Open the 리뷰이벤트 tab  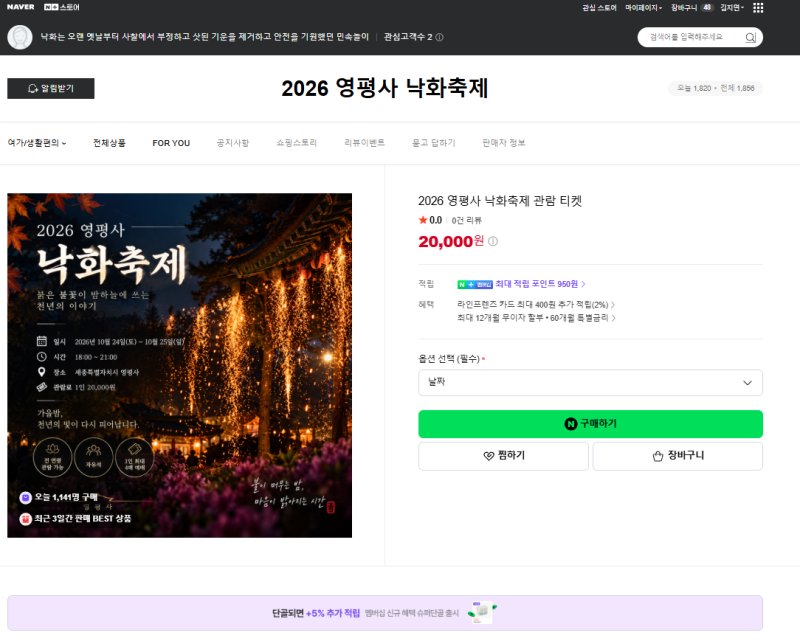364,143
